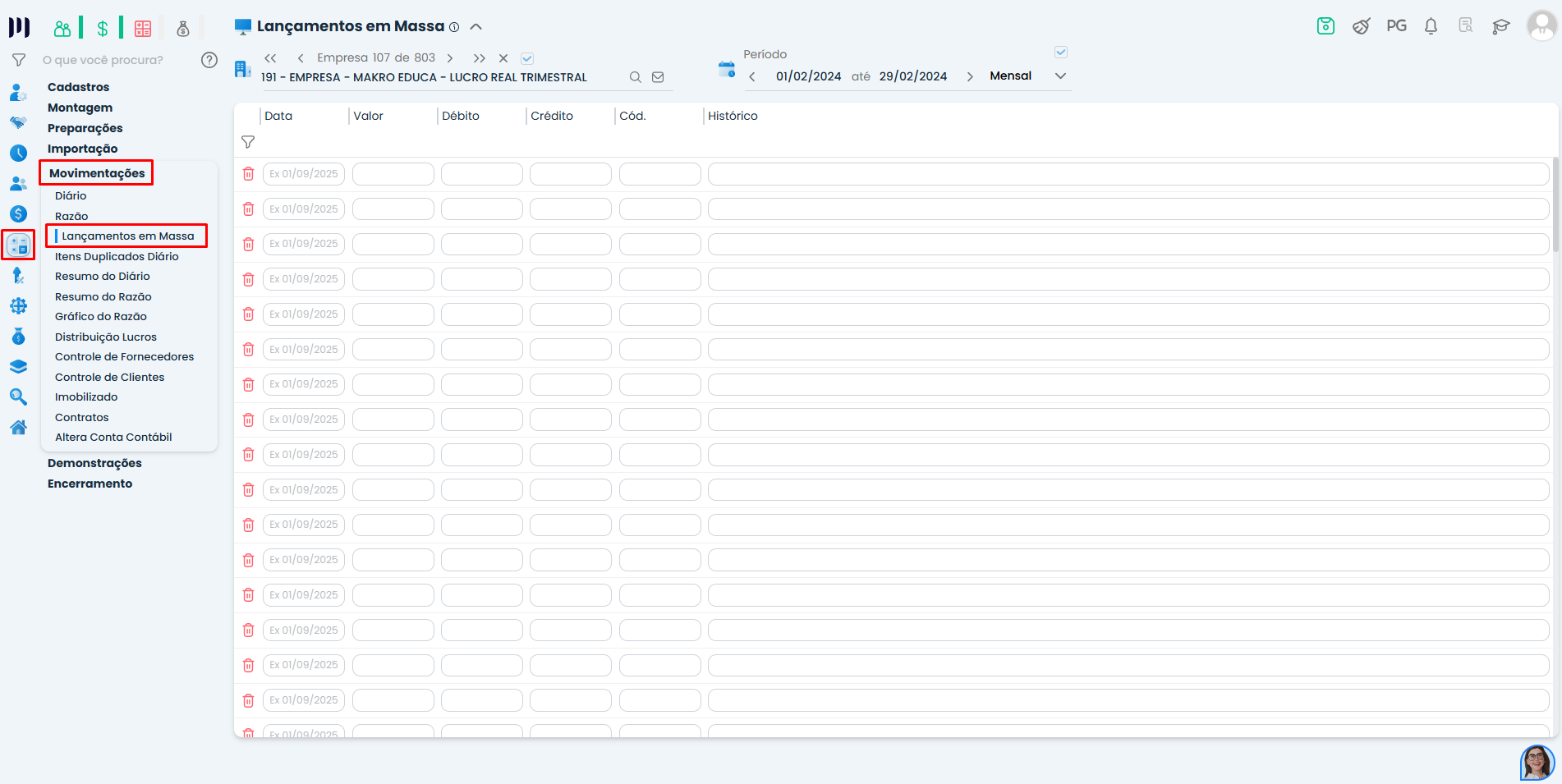
Task: Toggle the checkbox next to company navigator
Action: pyautogui.click(x=527, y=58)
